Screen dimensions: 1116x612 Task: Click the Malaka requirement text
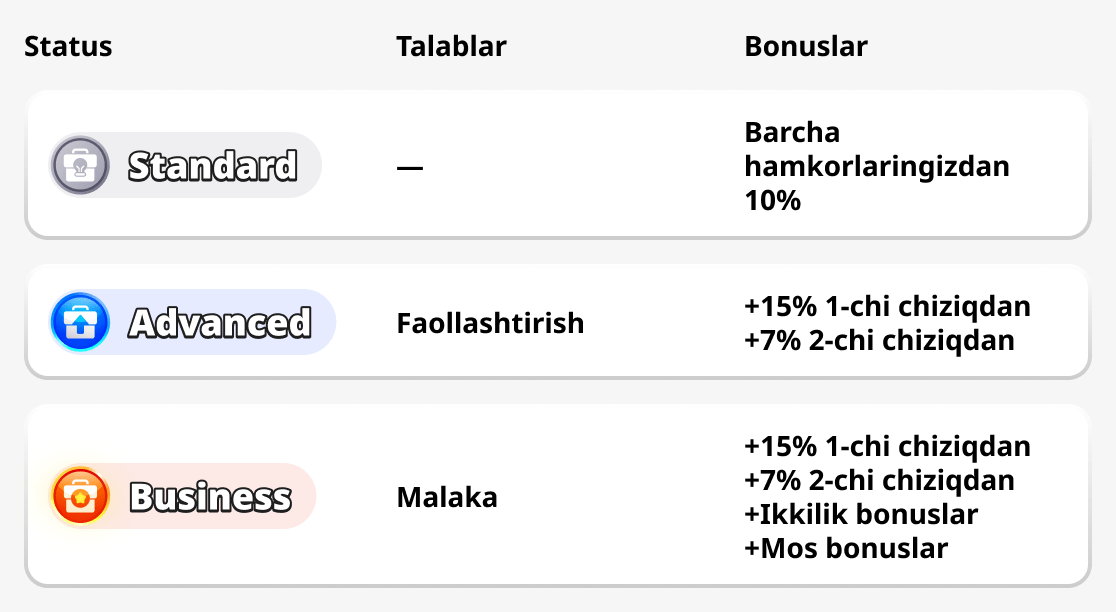pos(447,497)
